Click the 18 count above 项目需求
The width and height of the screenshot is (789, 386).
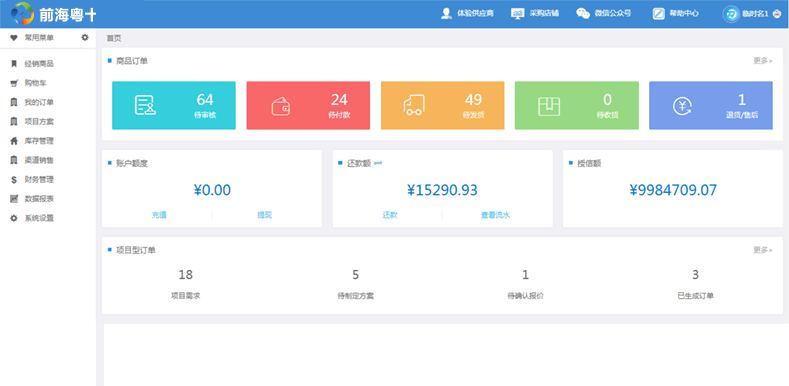[x=186, y=275]
